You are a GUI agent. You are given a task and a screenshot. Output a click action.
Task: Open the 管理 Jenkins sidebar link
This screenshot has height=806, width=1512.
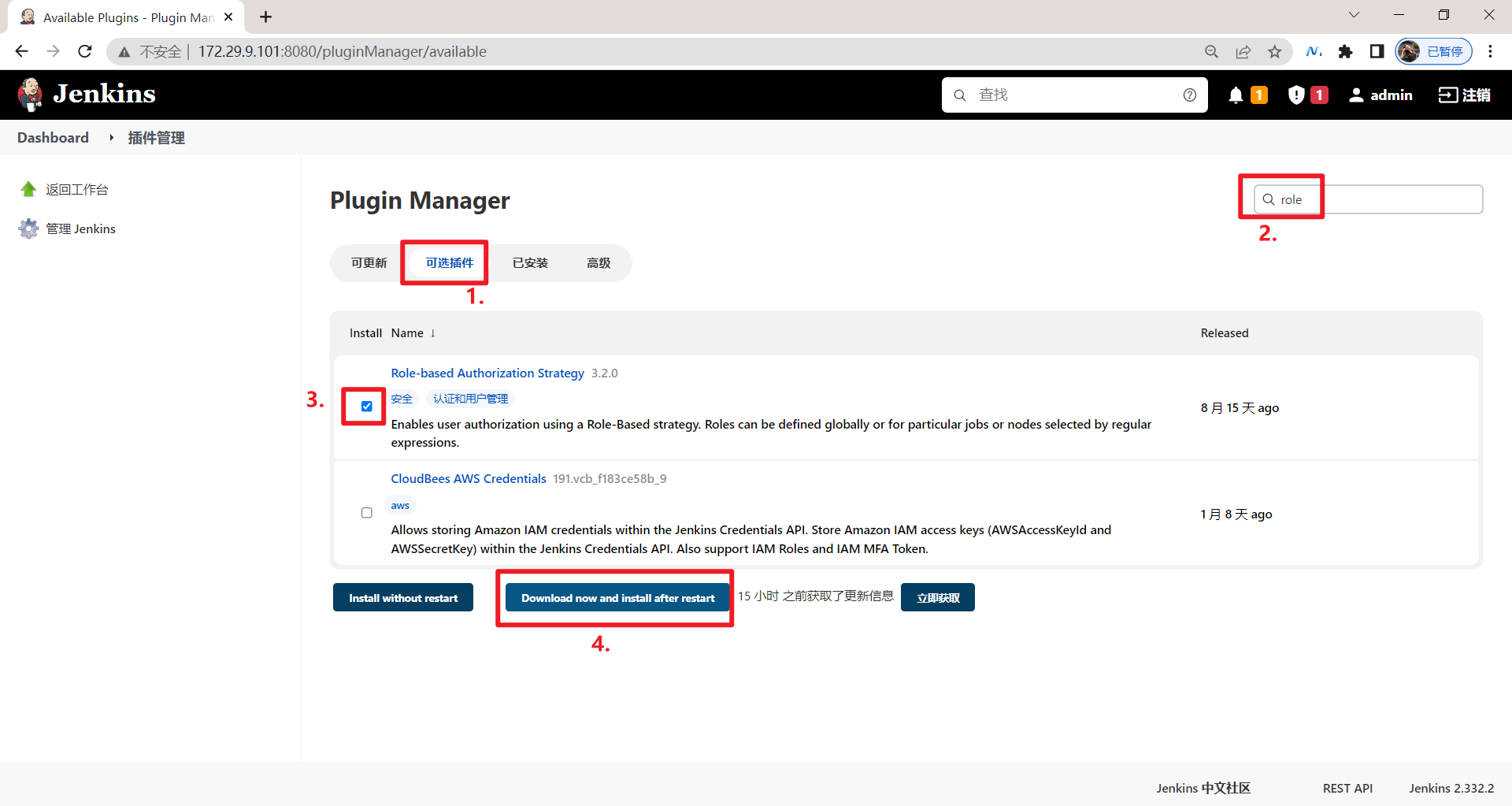click(x=80, y=229)
